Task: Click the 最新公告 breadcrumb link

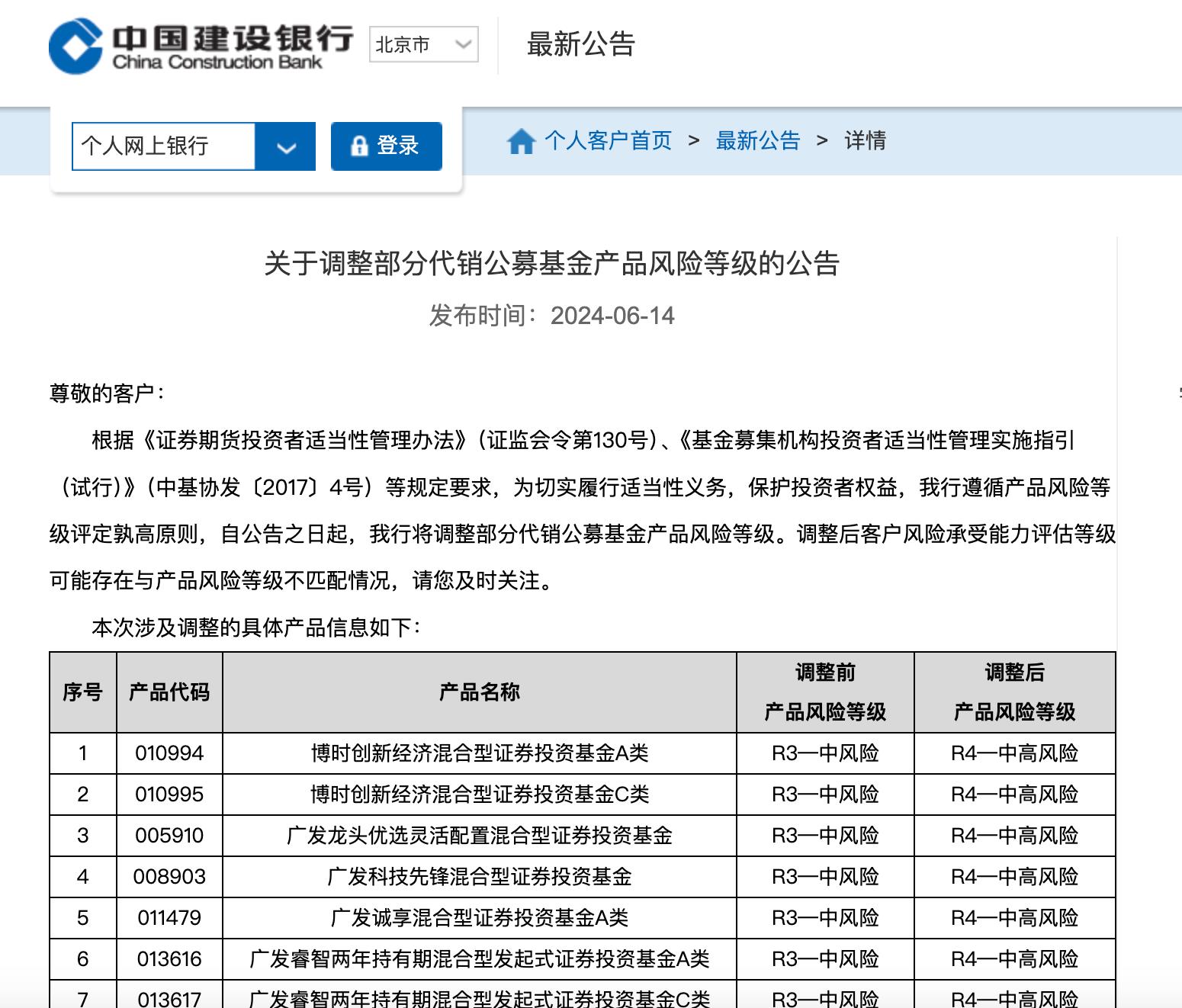Action: pos(757,141)
